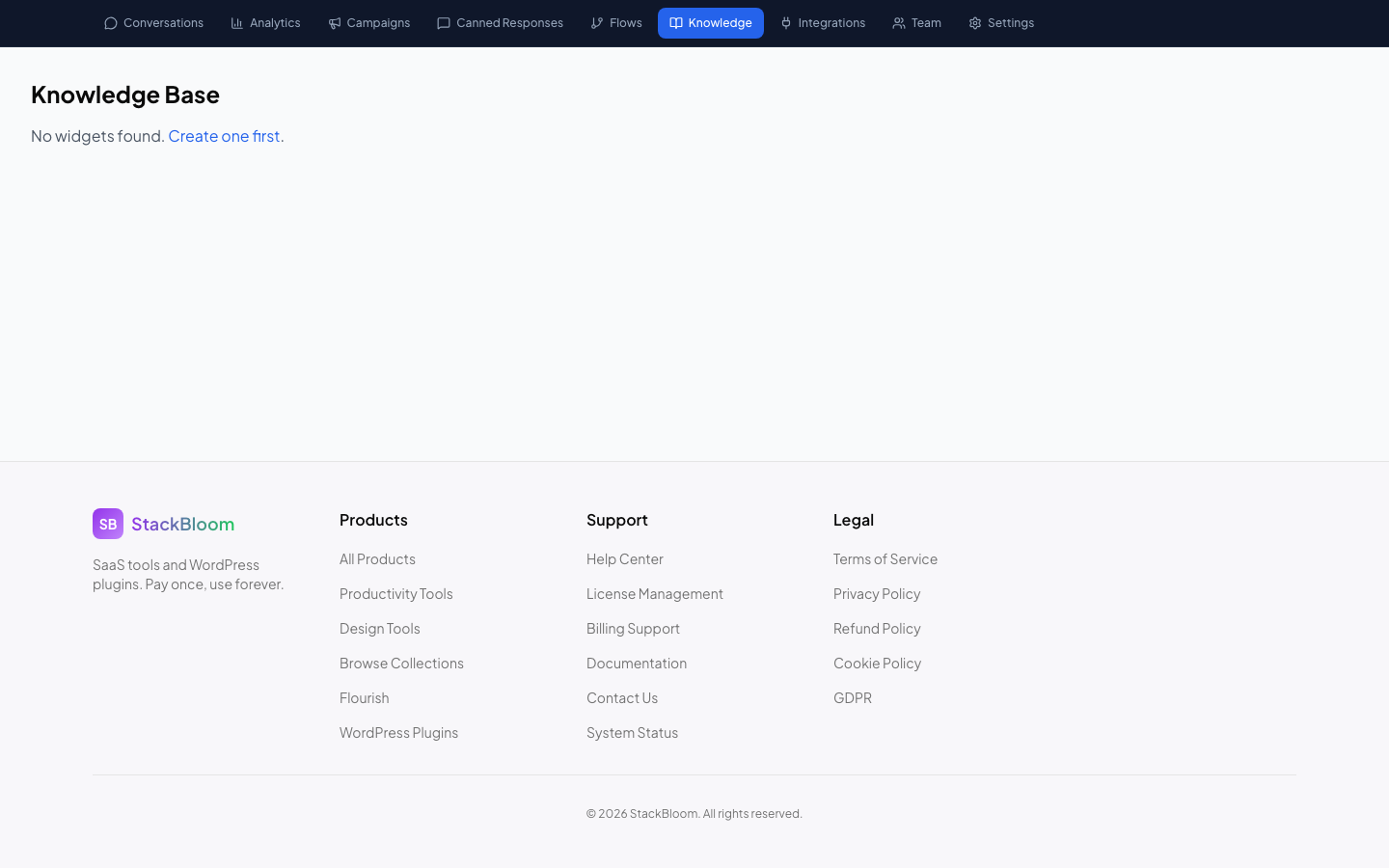Click the StackBloom SB logo badge

click(107, 524)
